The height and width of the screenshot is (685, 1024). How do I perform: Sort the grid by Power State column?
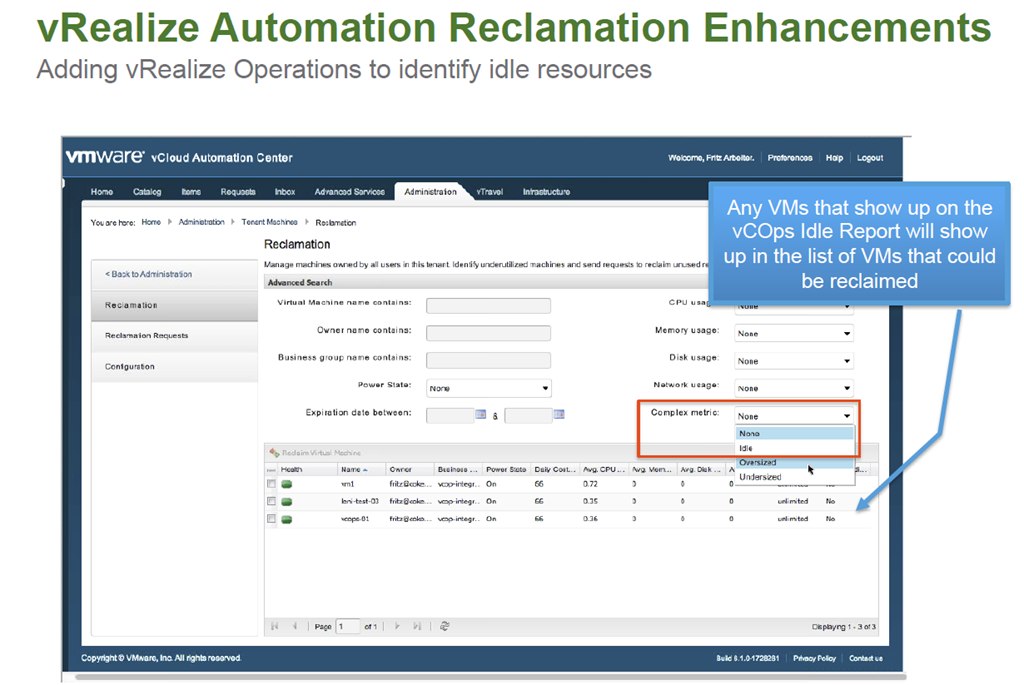506,470
